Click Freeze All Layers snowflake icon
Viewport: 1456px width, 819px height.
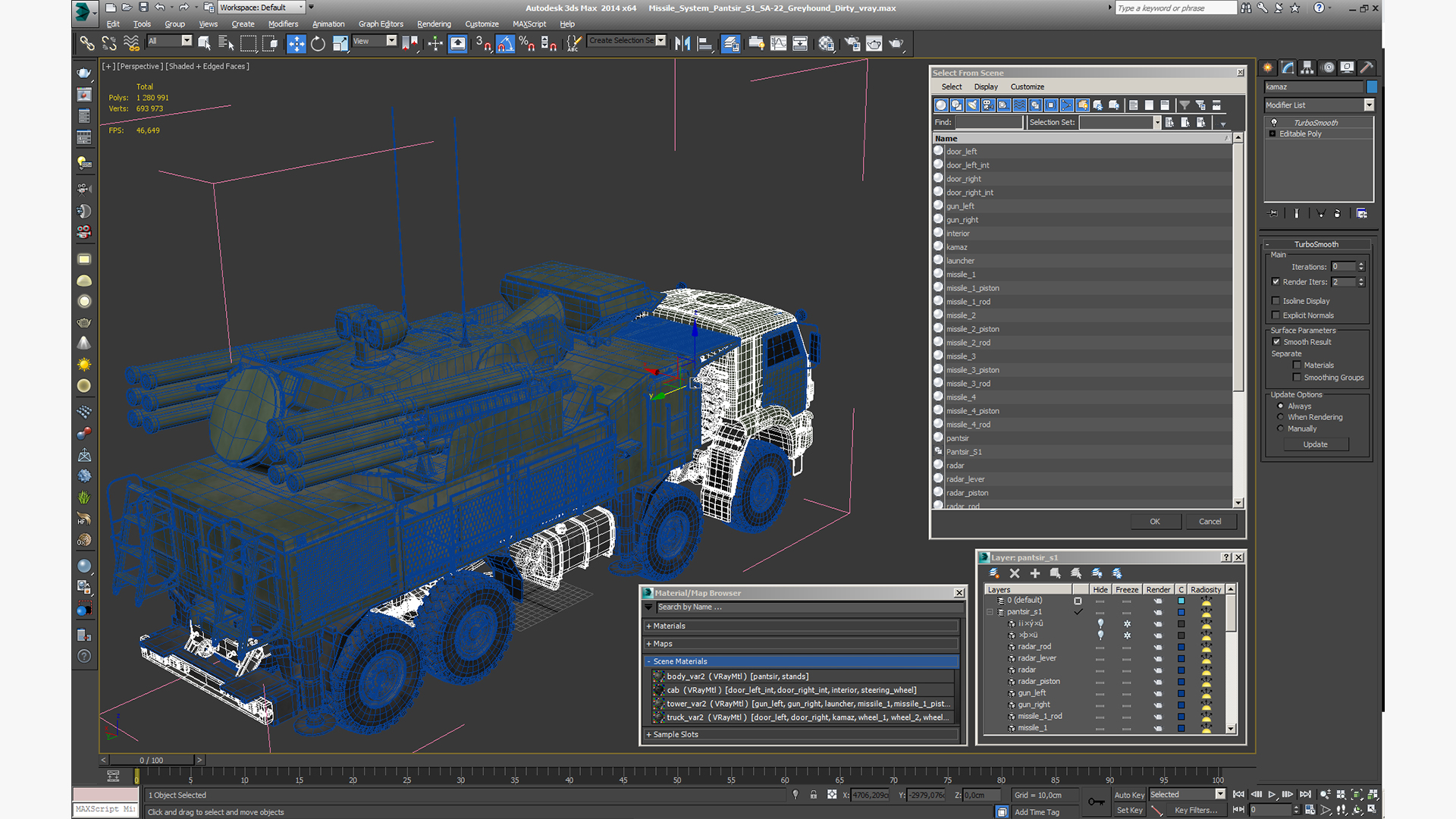[x=1117, y=573]
